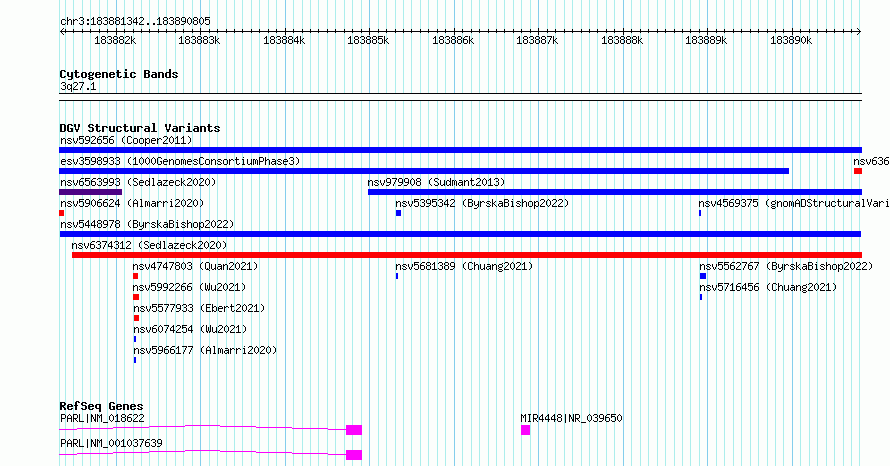
Task: Open nsv4747803 (Quan2021) label
Action: click(x=195, y=266)
